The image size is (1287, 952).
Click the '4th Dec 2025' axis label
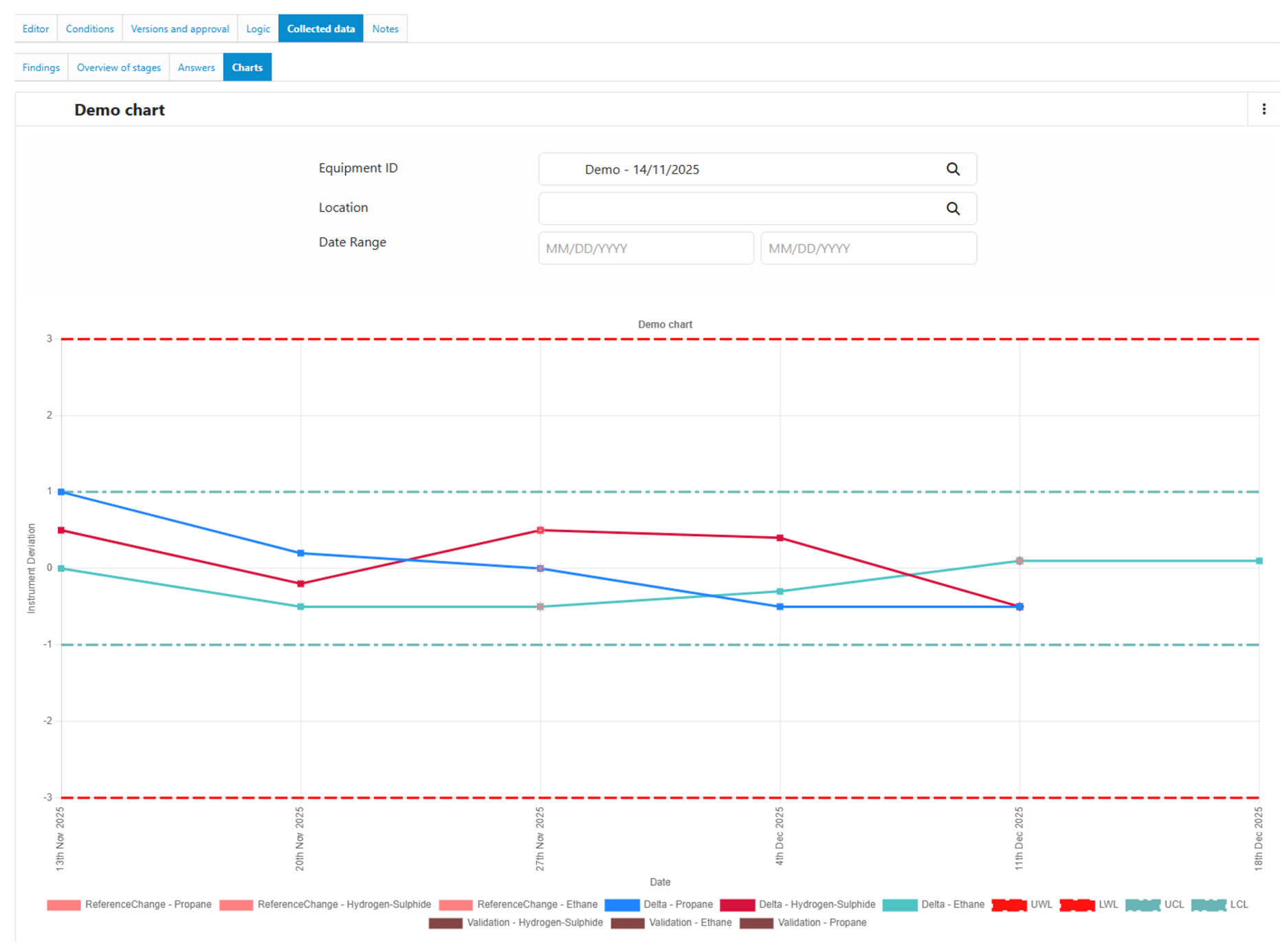(x=779, y=836)
